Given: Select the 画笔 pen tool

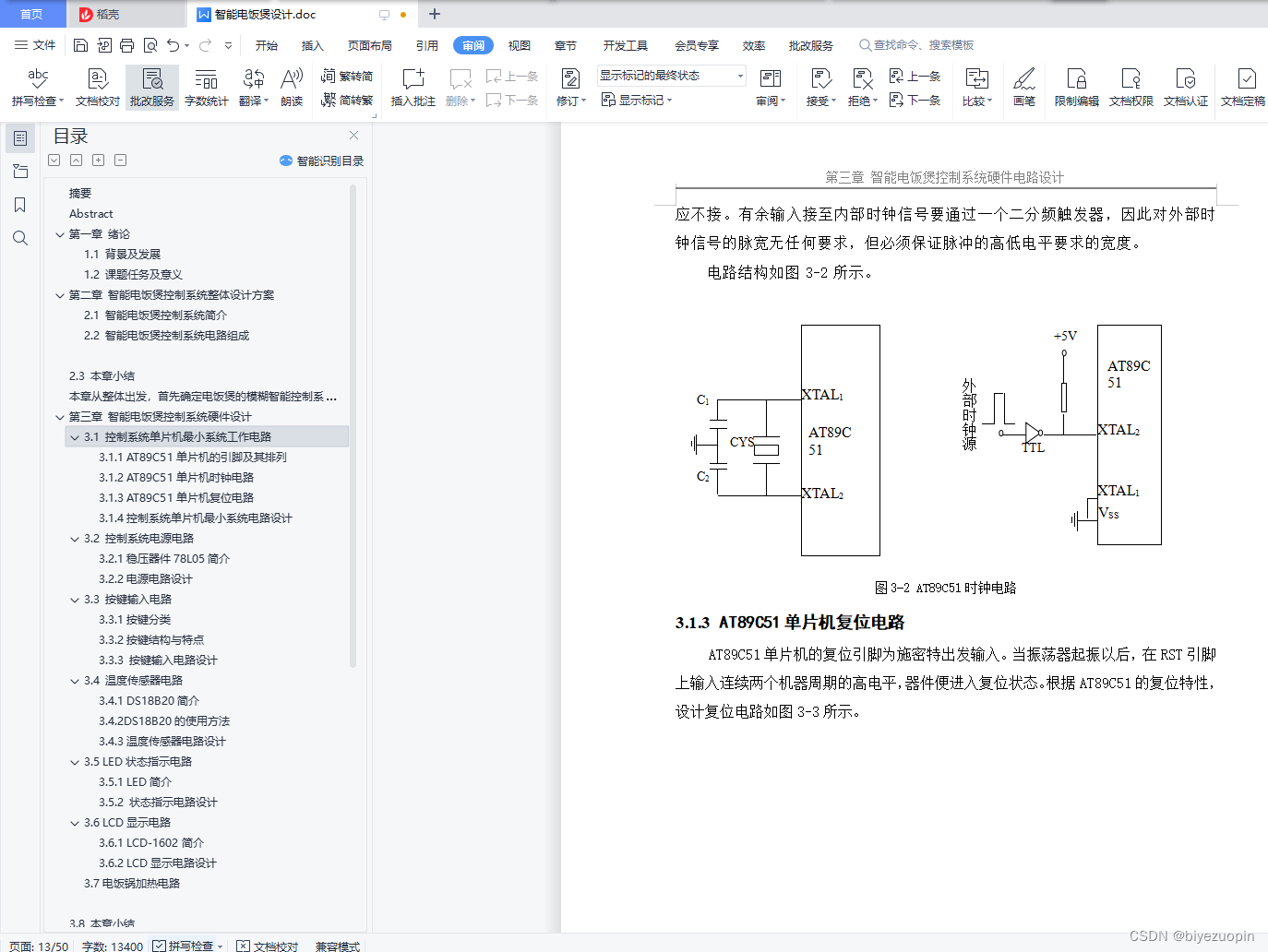Looking at the screenshot, I should [x=1024, y=88].
